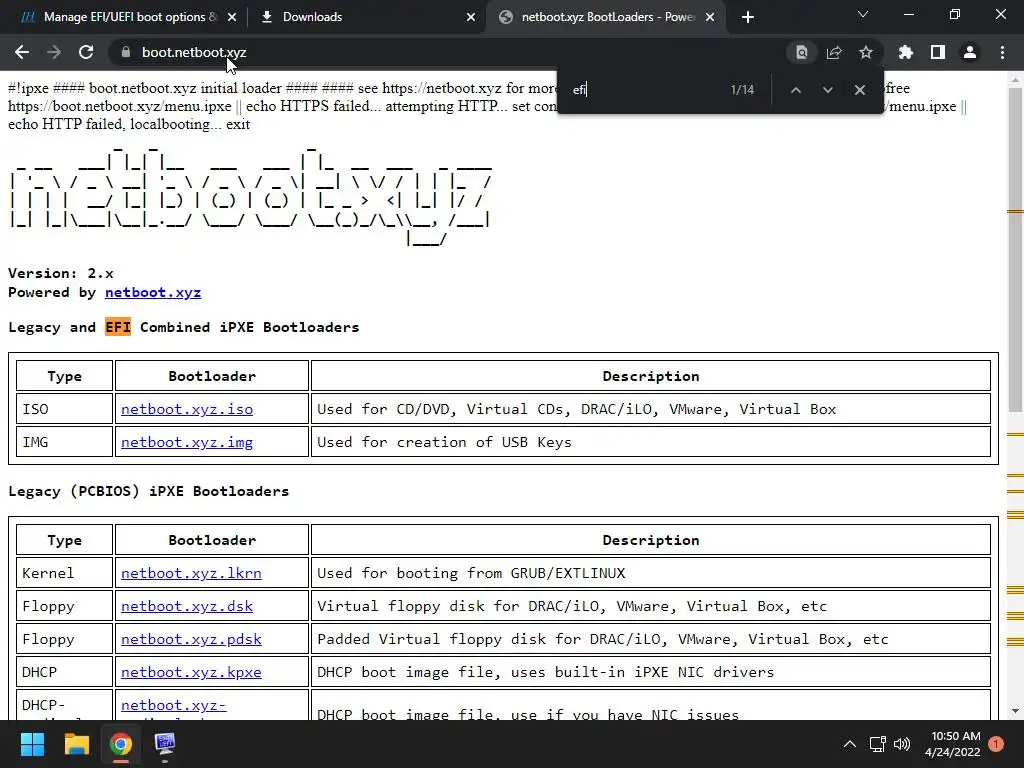Close the netboot.xyz BootLoaders tab
The image size is (1024, 768).
coord(710,17)
